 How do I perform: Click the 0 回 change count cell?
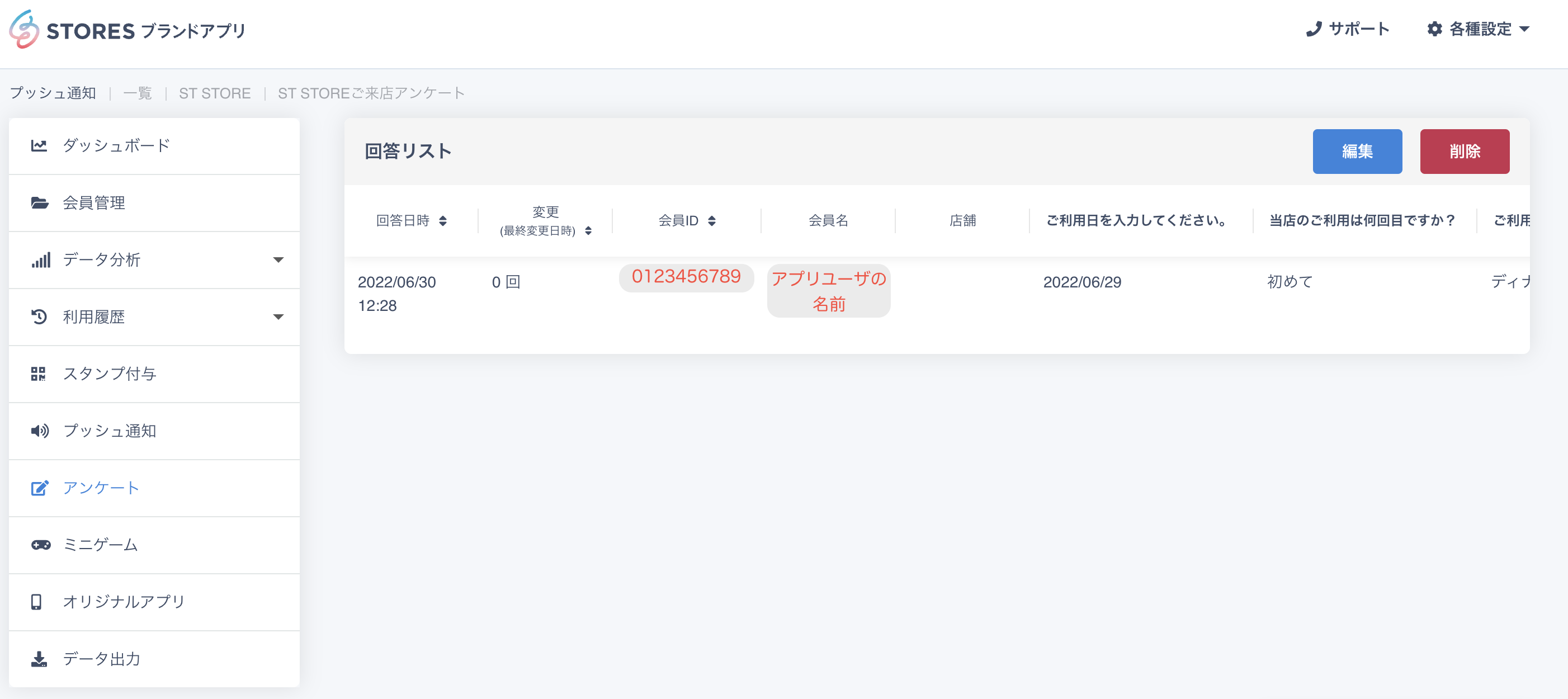coord(507,282)
